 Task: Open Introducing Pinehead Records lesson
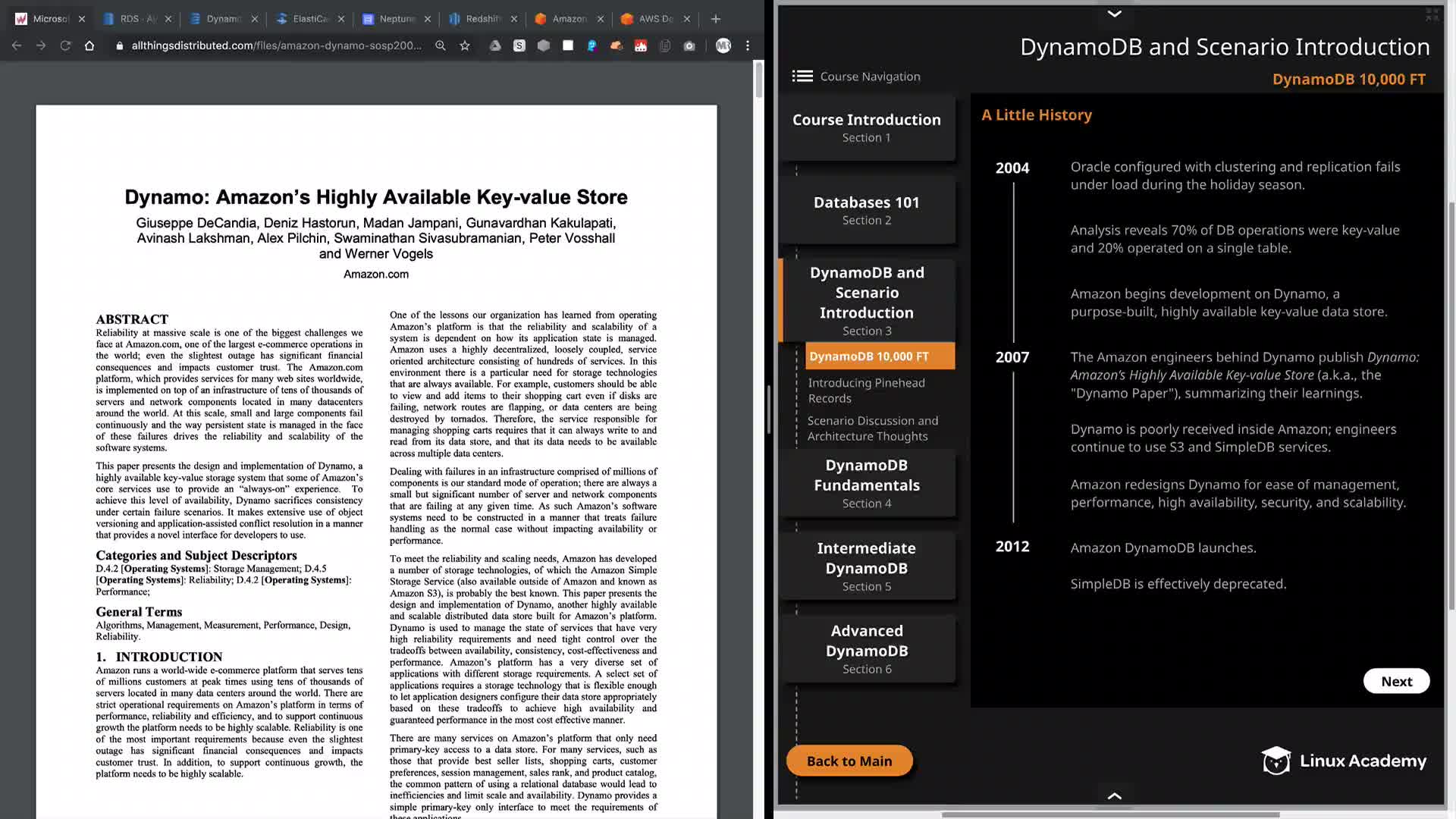click(866, 391)
